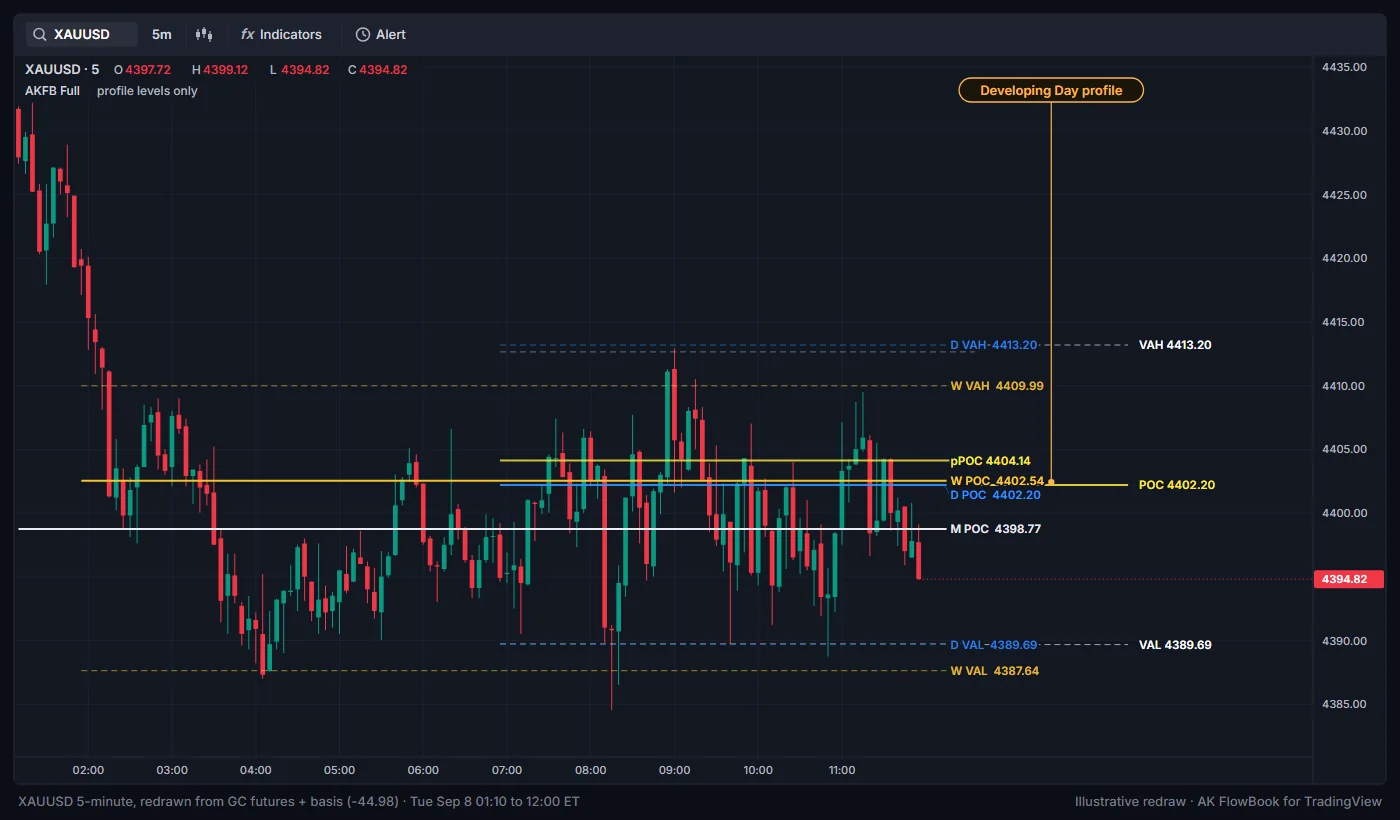Click the pPOC 4404.14 label
The height and width of the screenshot is (820, 1400).
coord(990,461)
